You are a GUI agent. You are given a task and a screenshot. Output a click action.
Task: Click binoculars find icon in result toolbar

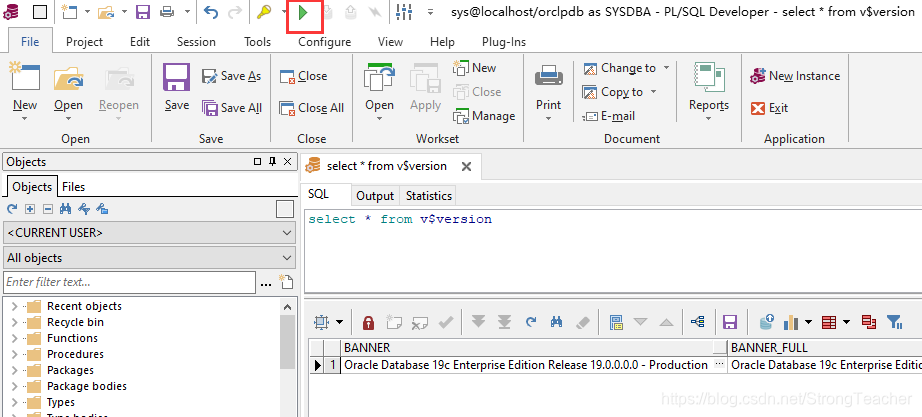point(556,322)
